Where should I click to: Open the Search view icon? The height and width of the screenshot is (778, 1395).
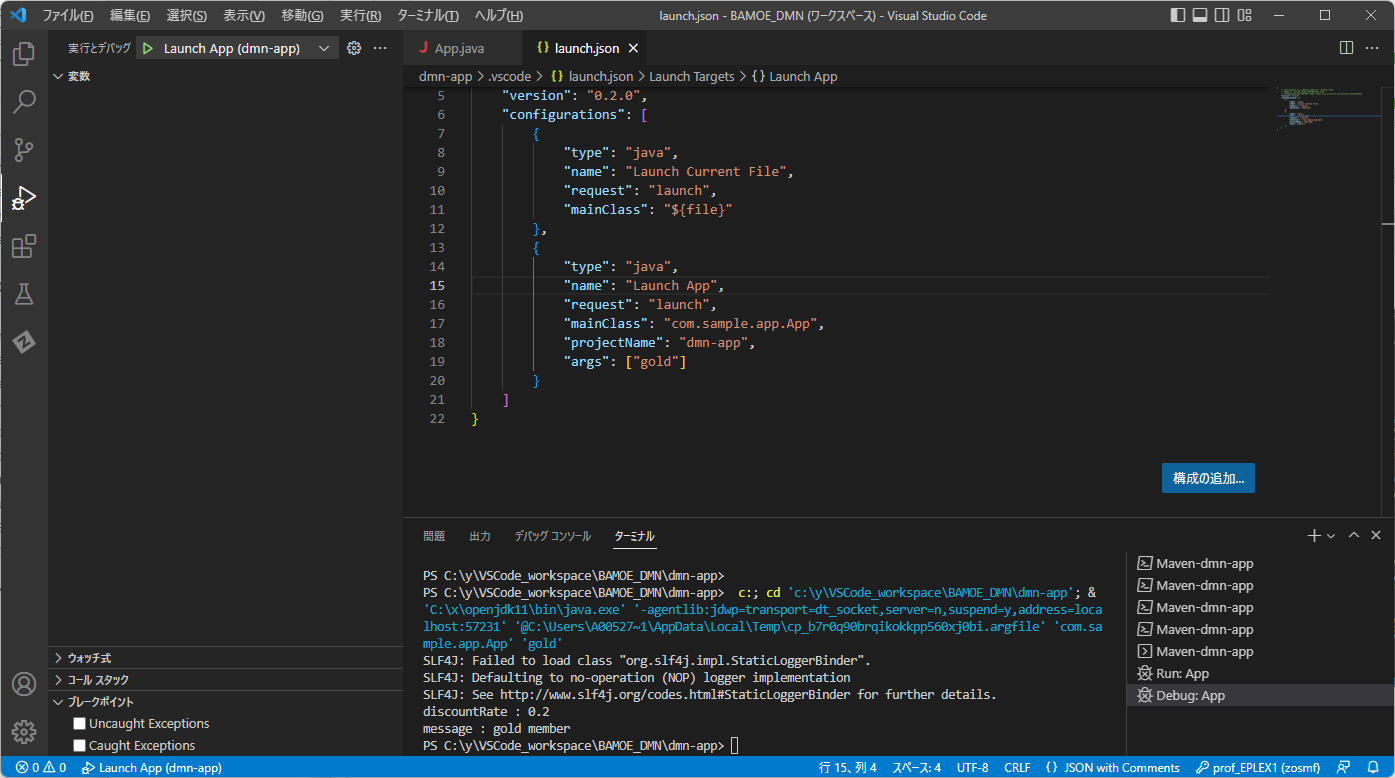pos(24,101)
